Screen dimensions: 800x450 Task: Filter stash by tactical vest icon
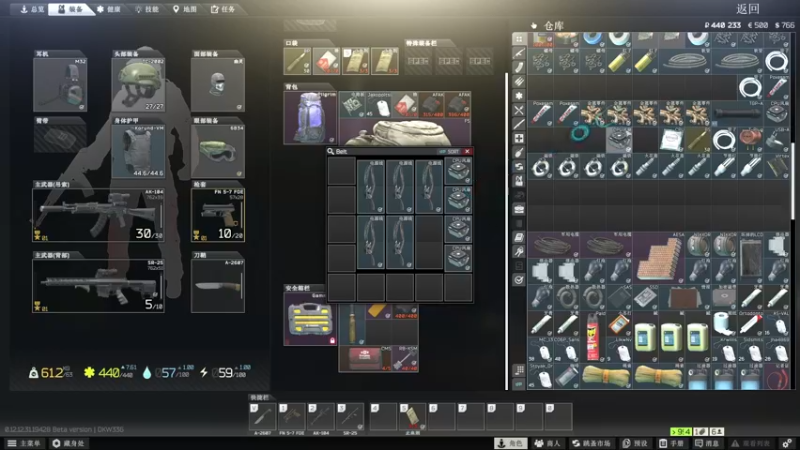point(519,181)
